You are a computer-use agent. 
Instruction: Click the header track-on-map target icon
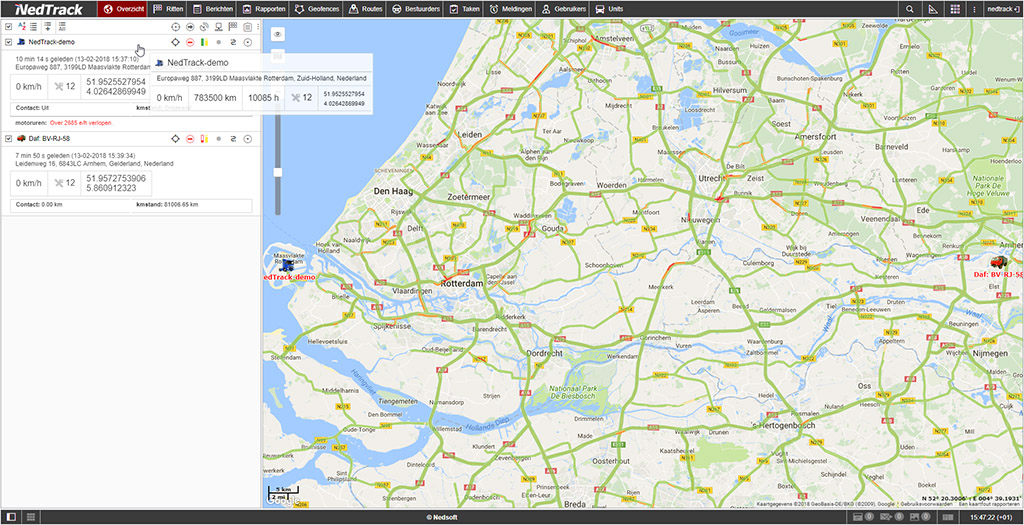175,27
